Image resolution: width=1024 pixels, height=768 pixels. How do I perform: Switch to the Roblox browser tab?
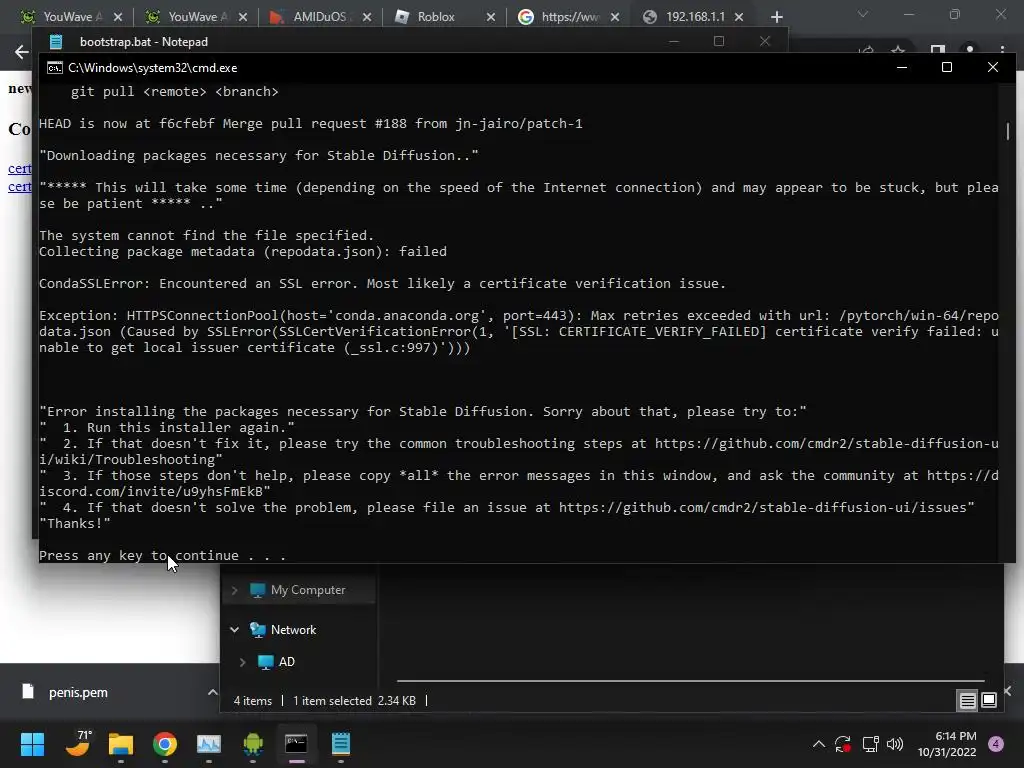pyautogui.click(x=436, y=17)
